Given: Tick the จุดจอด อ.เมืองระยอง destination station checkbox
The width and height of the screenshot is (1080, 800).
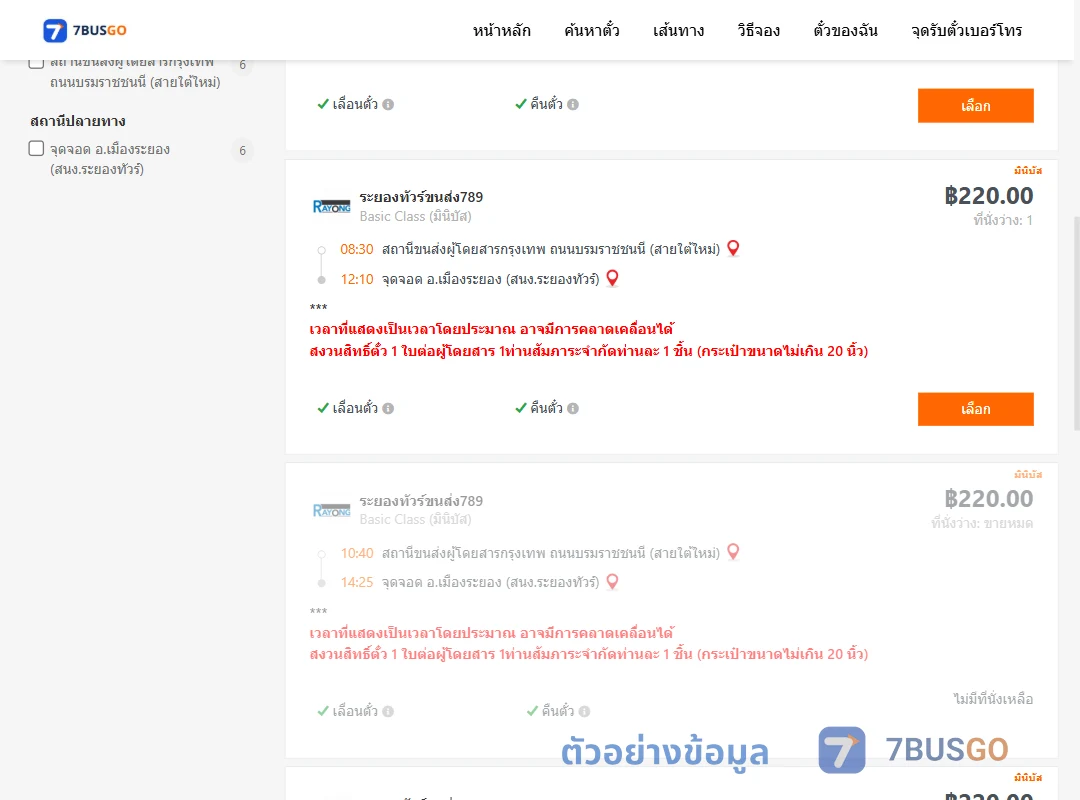Looking at the screenshot, I should click(37, 148).
